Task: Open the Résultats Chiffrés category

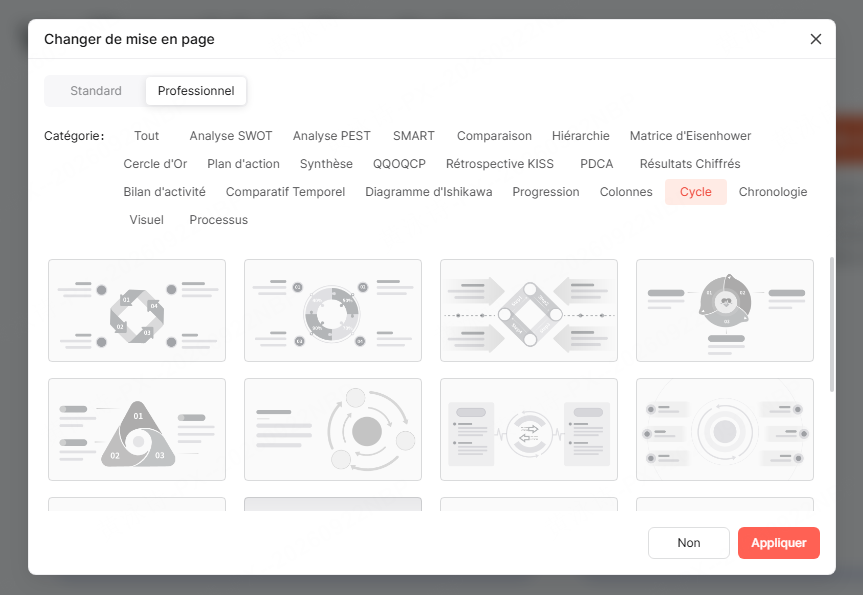Action: (x=690, y=164)
